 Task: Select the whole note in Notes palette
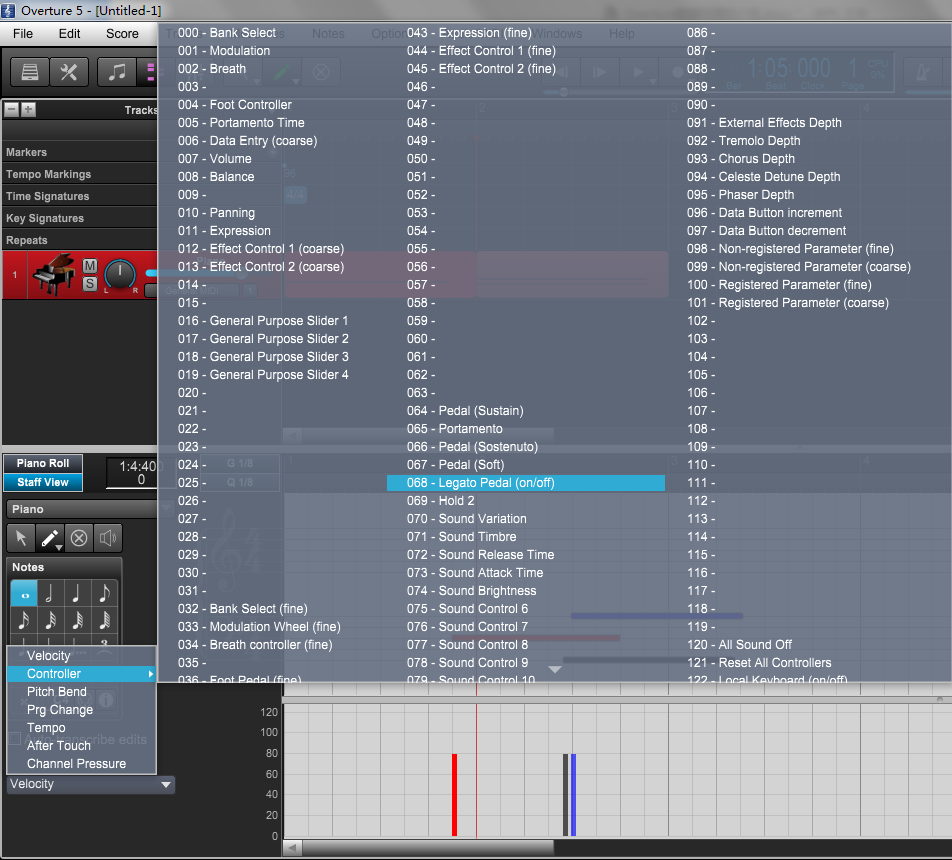tap(24, 595)
